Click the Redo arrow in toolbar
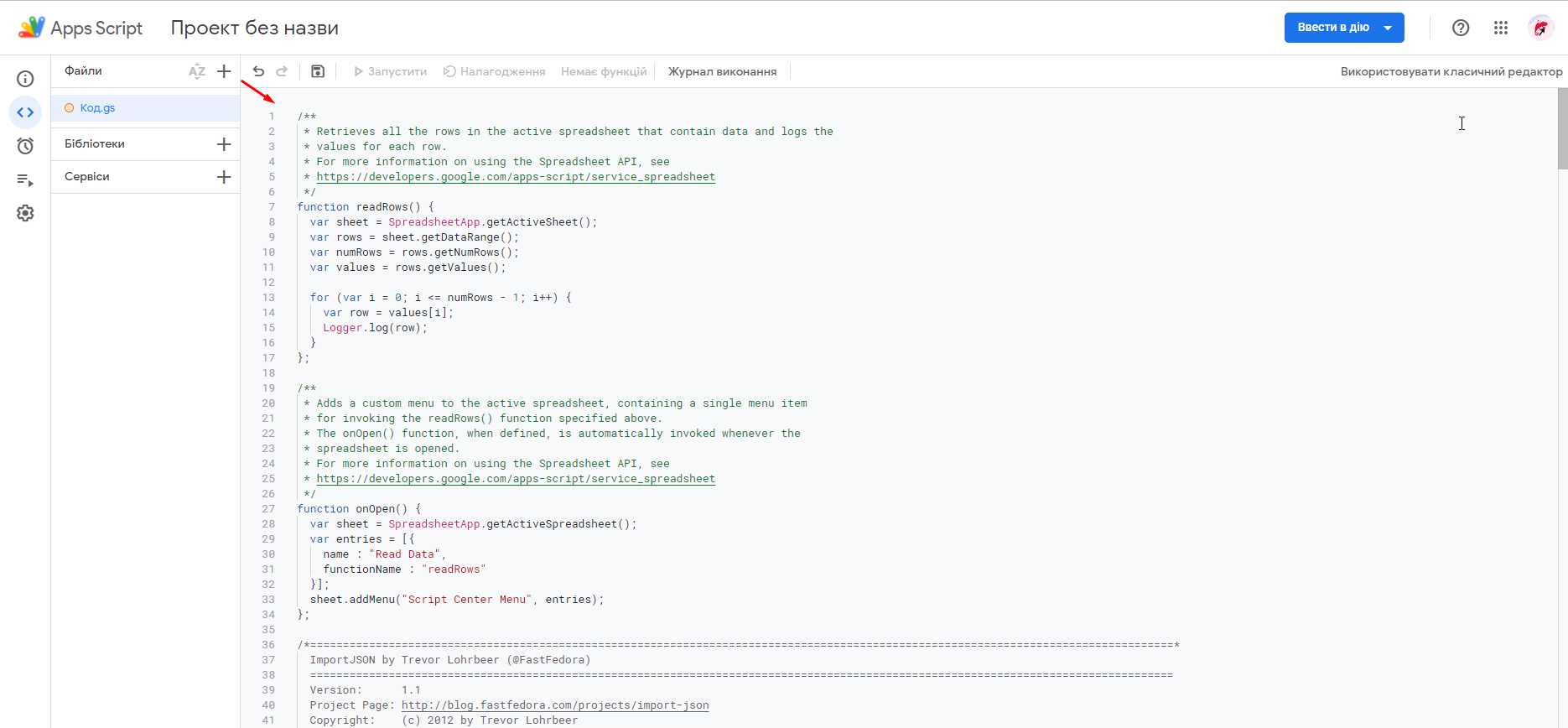 pos(282,71)
